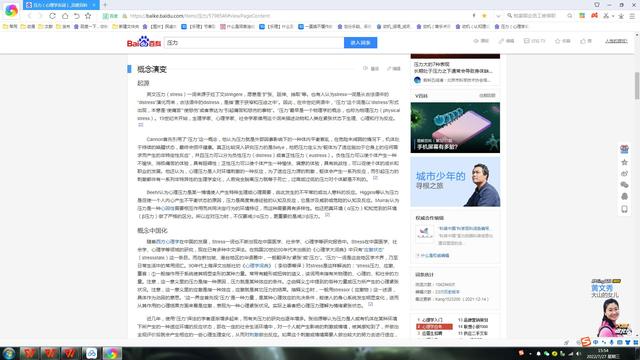Viewport: 640px width, 360px height.
Task: Open the 常用 bookmarks folder
Action: 10,27
